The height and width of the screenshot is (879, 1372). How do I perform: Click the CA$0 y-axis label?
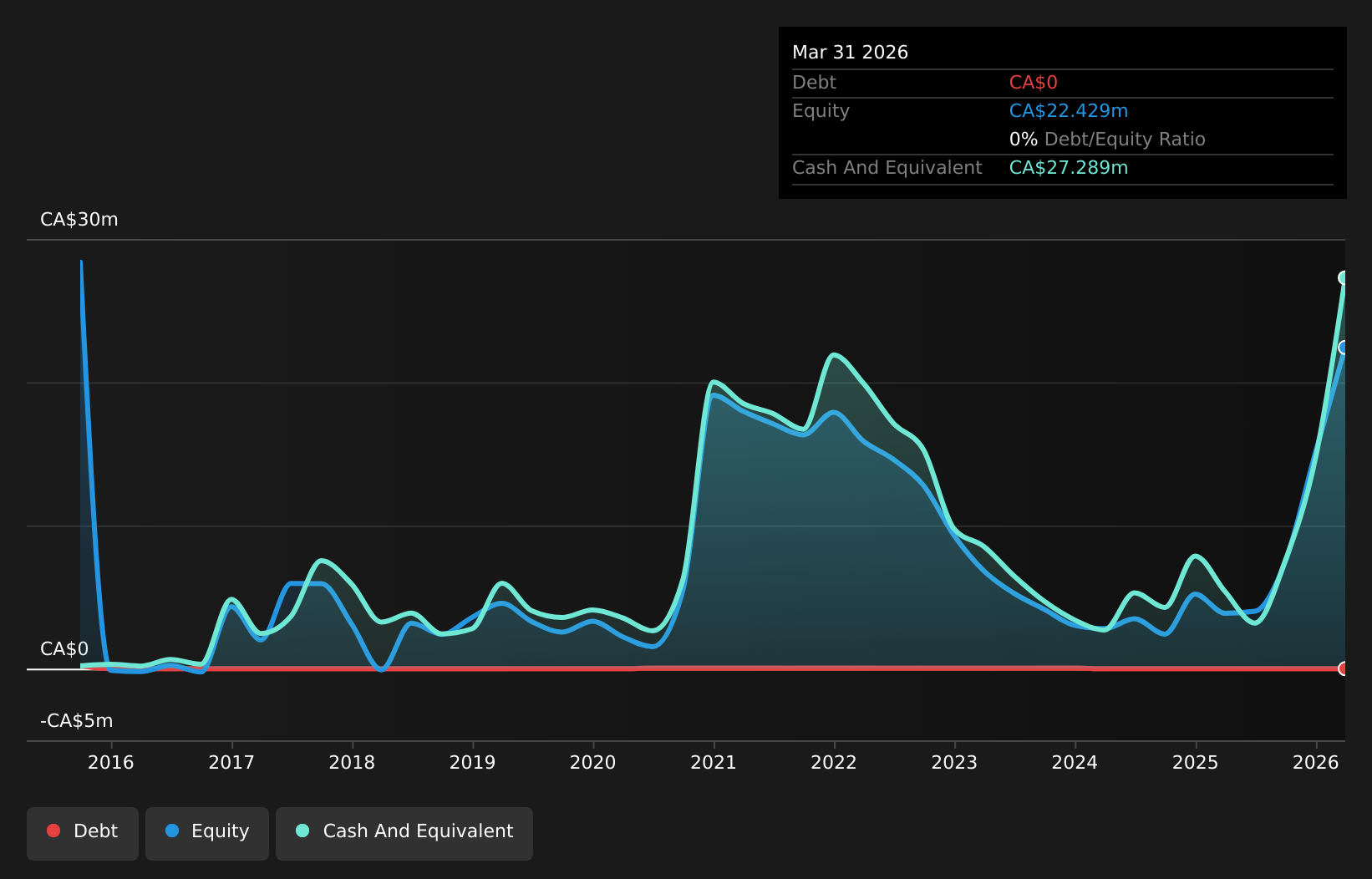(64, 649)
